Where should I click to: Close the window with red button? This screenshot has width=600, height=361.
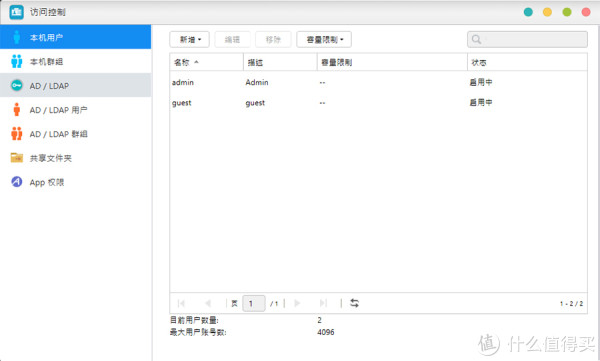[x=586, y=12]
